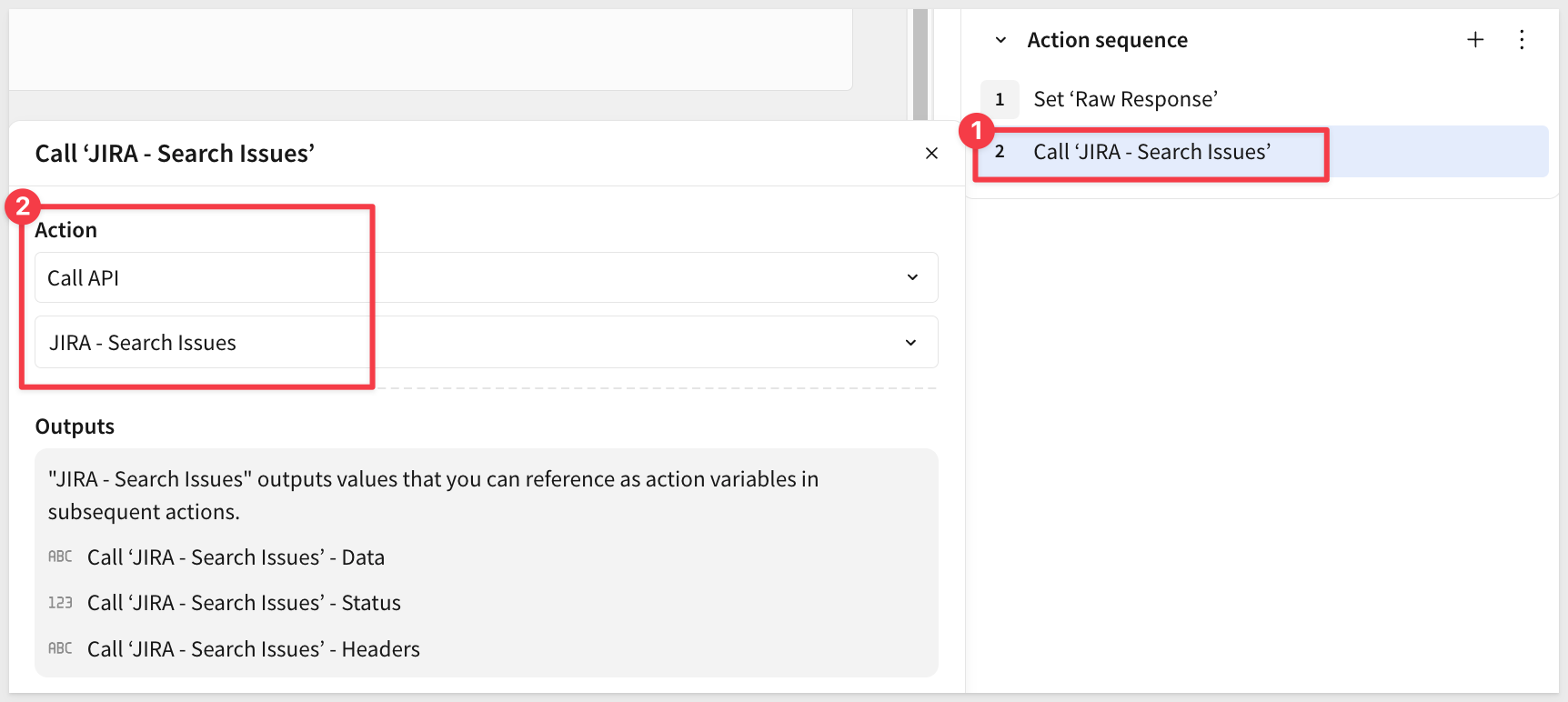1568x702 pixels.
Task: Open the JIRA - Search Issues dropdown
Action: (x=486, y=342)
